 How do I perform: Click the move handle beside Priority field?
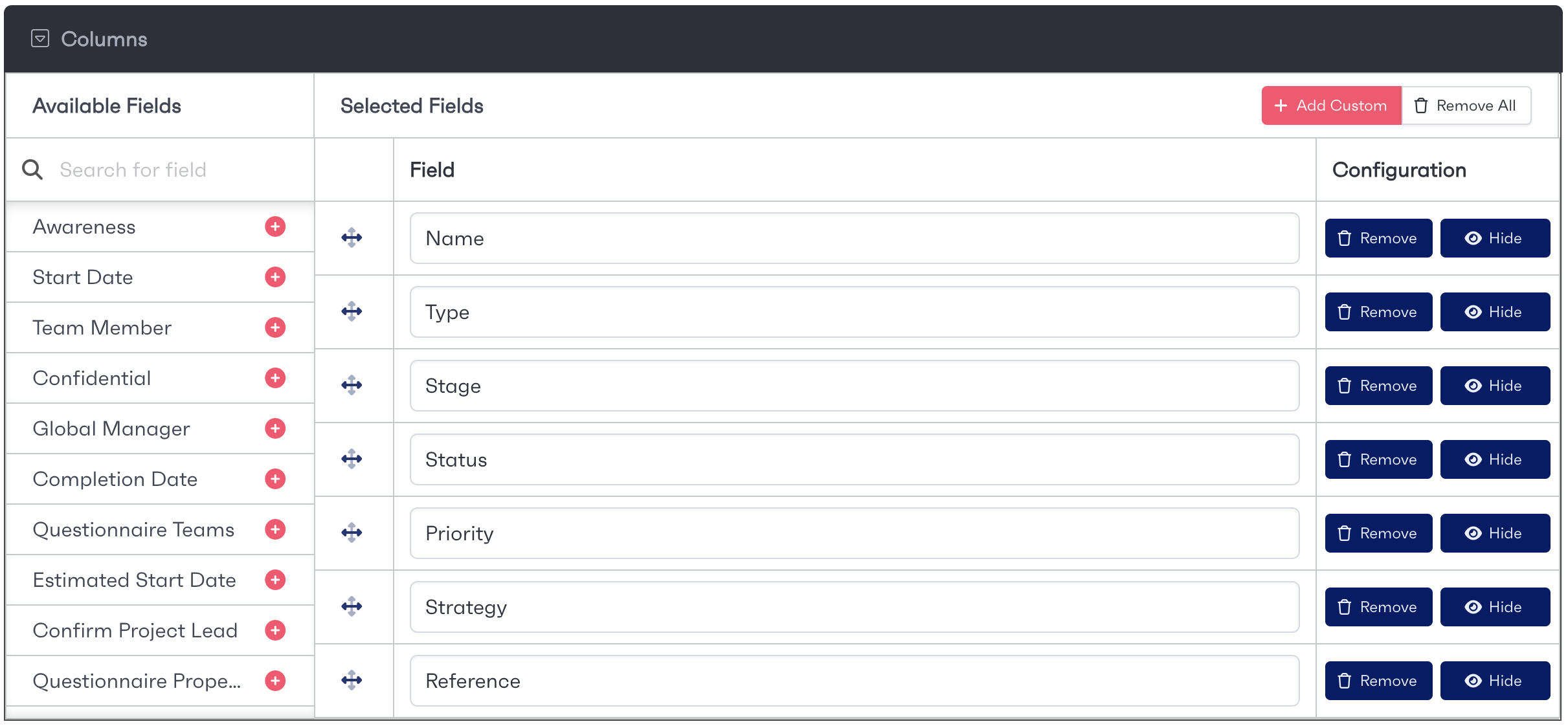pyautogui.click(x=352, y=533)
